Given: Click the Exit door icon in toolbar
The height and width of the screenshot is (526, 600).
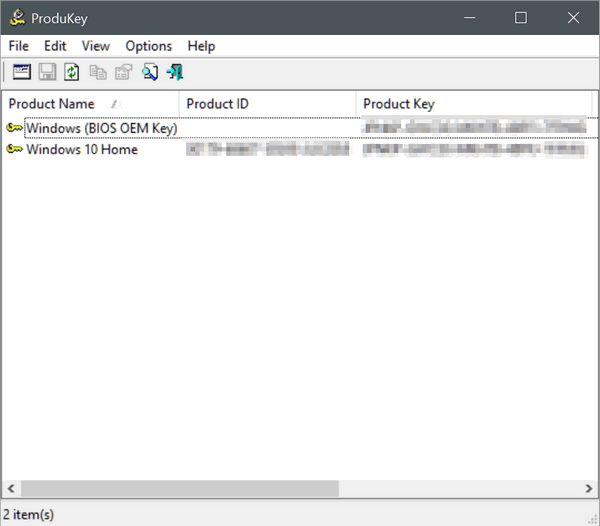Looking at the screenshot, I should tap(175, 72).
